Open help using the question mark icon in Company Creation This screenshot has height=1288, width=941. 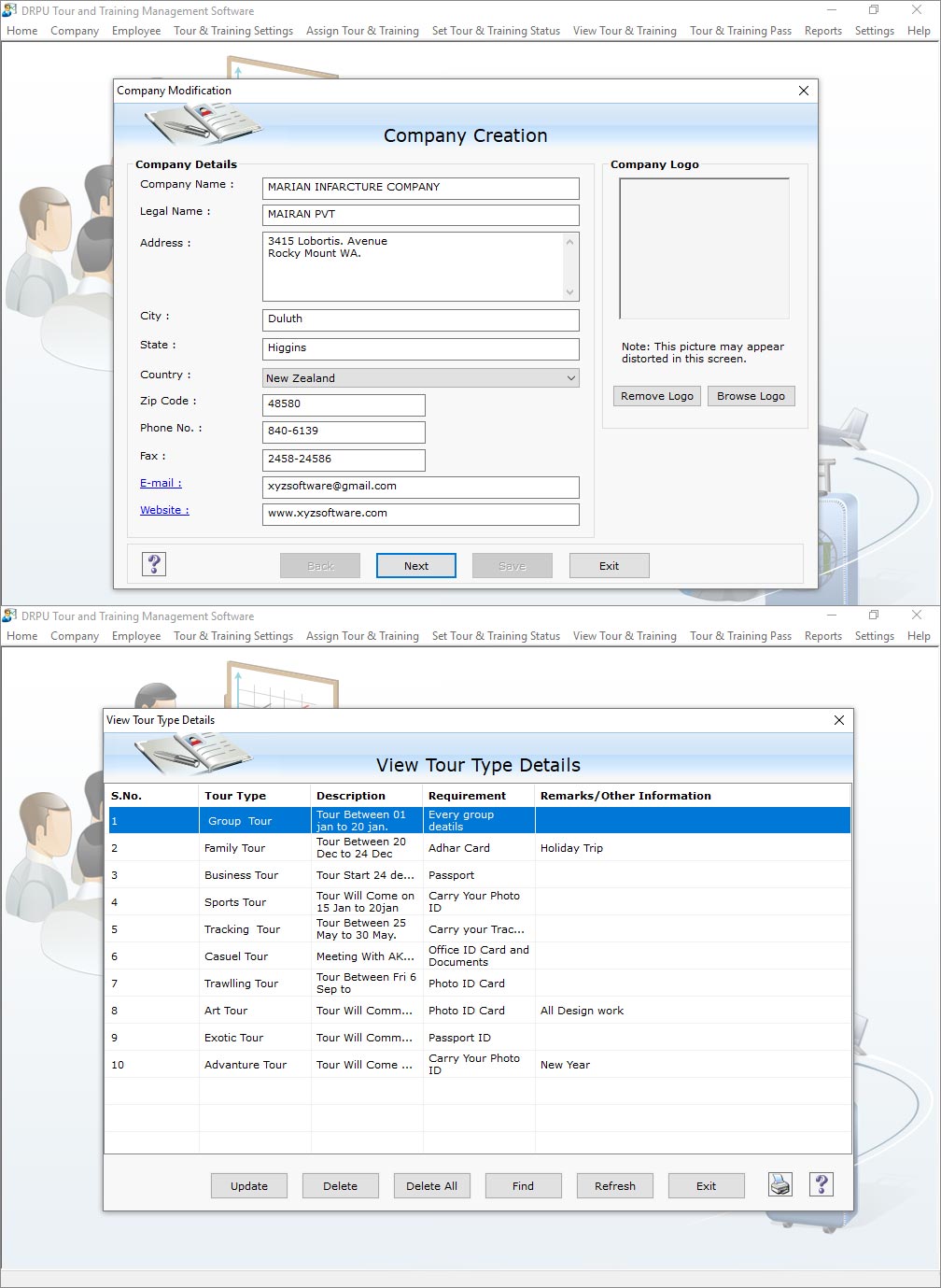coord(154,563)
